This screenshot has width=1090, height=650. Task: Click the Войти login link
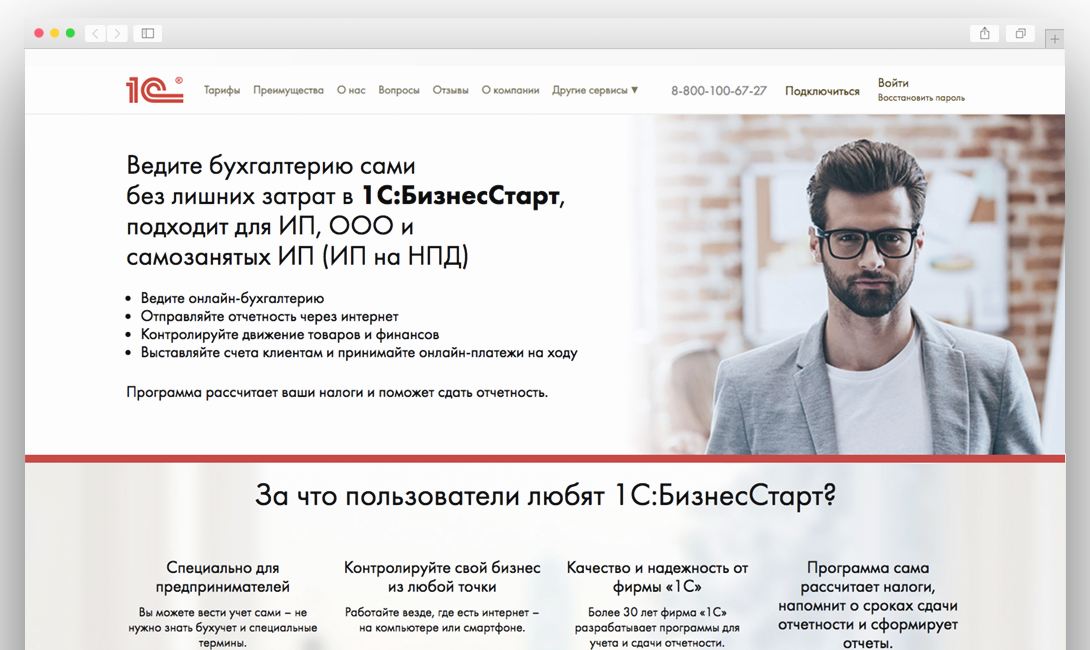[x=893, y=83]
